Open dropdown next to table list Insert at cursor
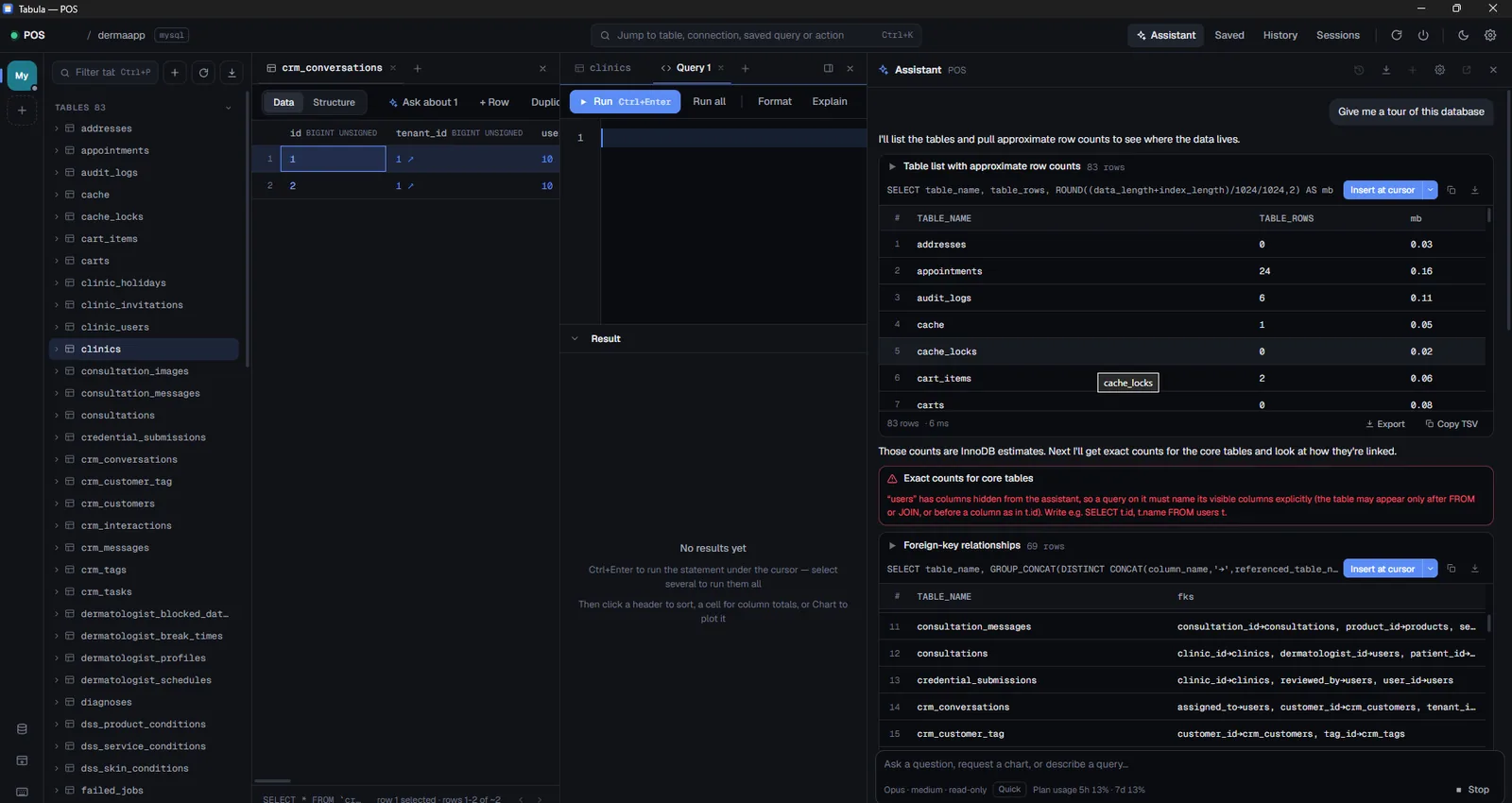The width and height of the screenshot is (1512, 803). pyautogui.click(x=1430, y=190)
